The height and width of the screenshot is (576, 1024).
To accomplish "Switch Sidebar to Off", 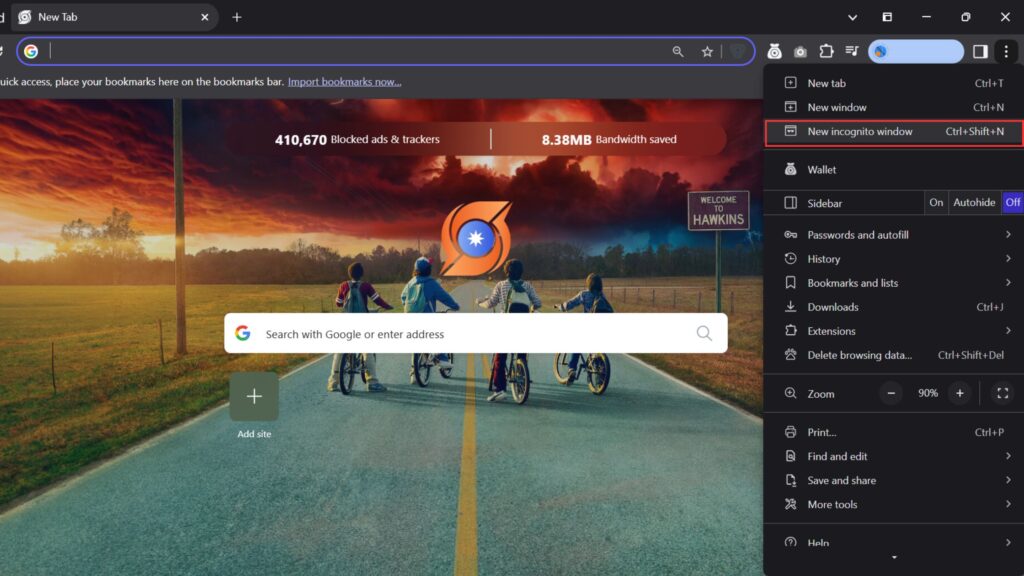I will [1012, 203].
